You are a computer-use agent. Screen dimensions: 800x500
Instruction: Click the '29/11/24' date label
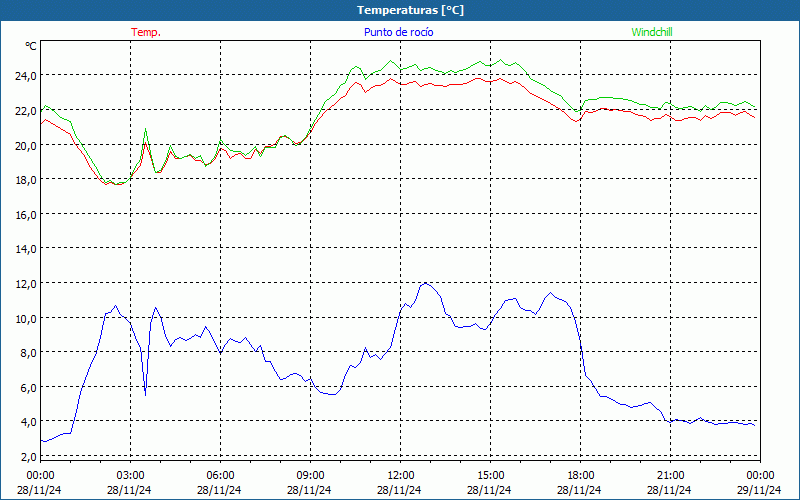coord(759,490)
